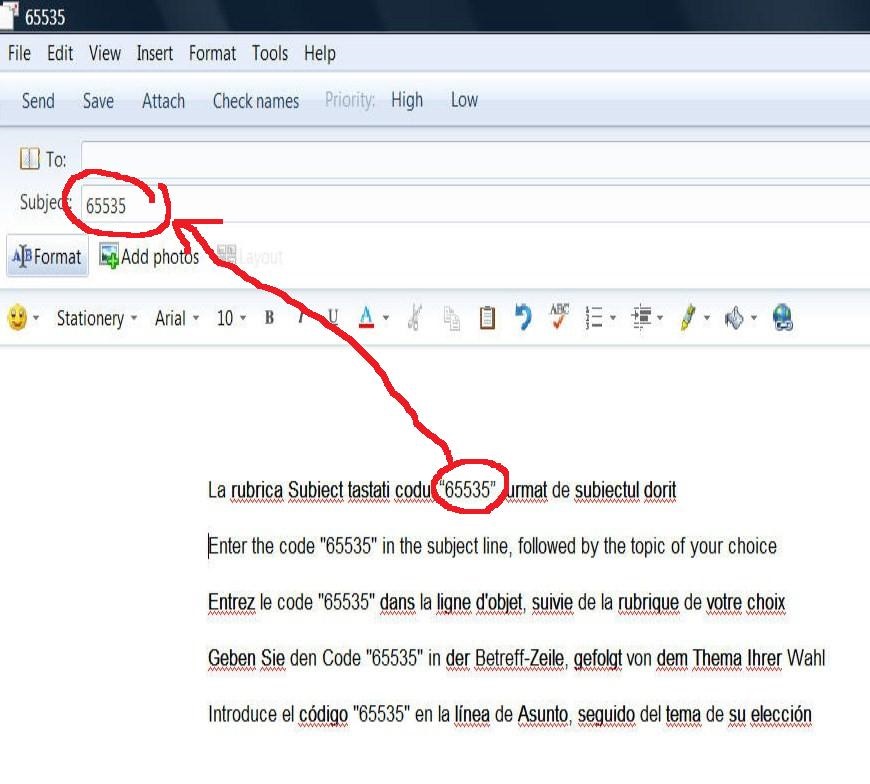Select the Add photos tab
Viewport: 870px width, 784px height.
(x=149, y=256)
